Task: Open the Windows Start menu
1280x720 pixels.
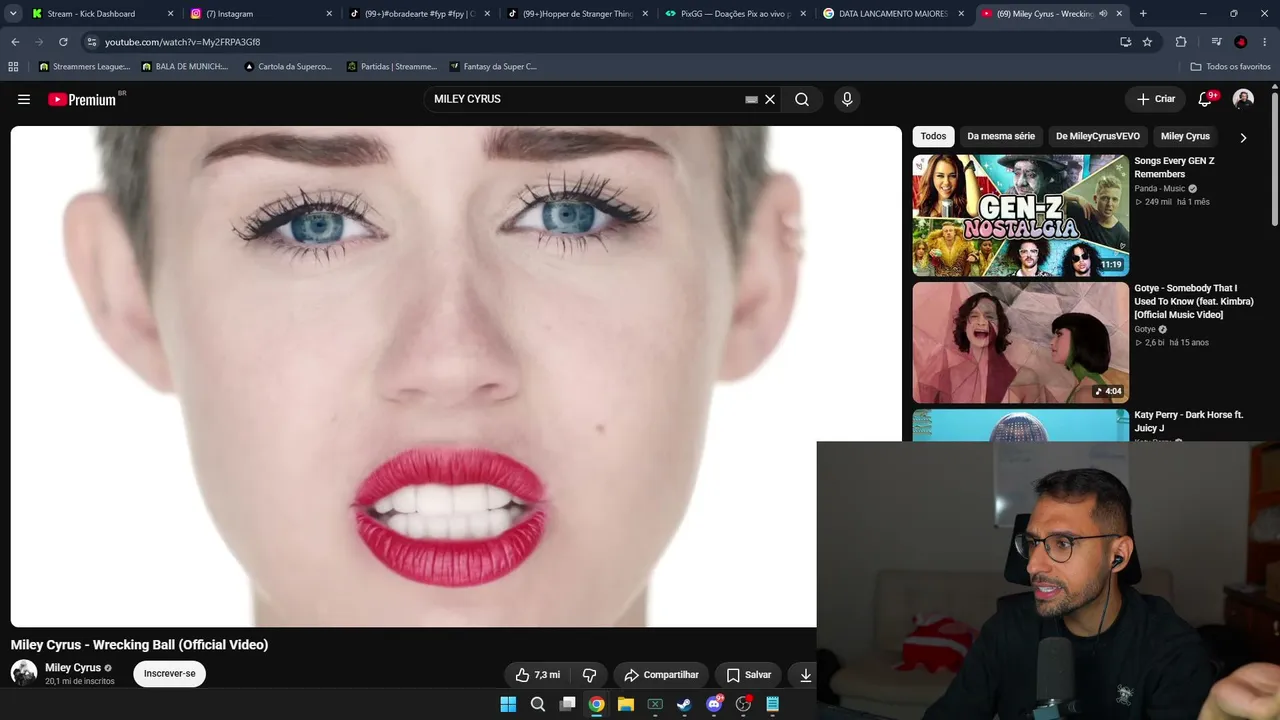Action: click(x=508, y=704)
